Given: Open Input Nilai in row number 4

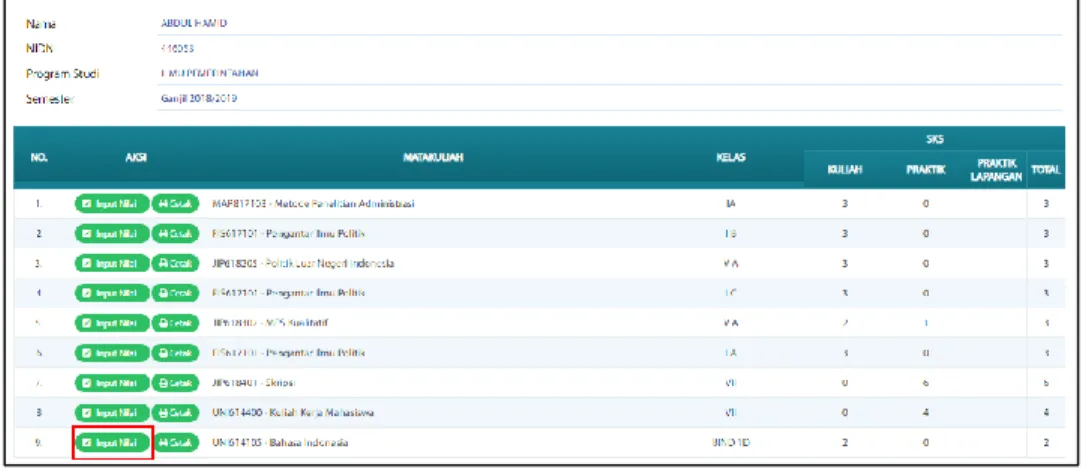Looking at the screenshot, I should (112, 293).
